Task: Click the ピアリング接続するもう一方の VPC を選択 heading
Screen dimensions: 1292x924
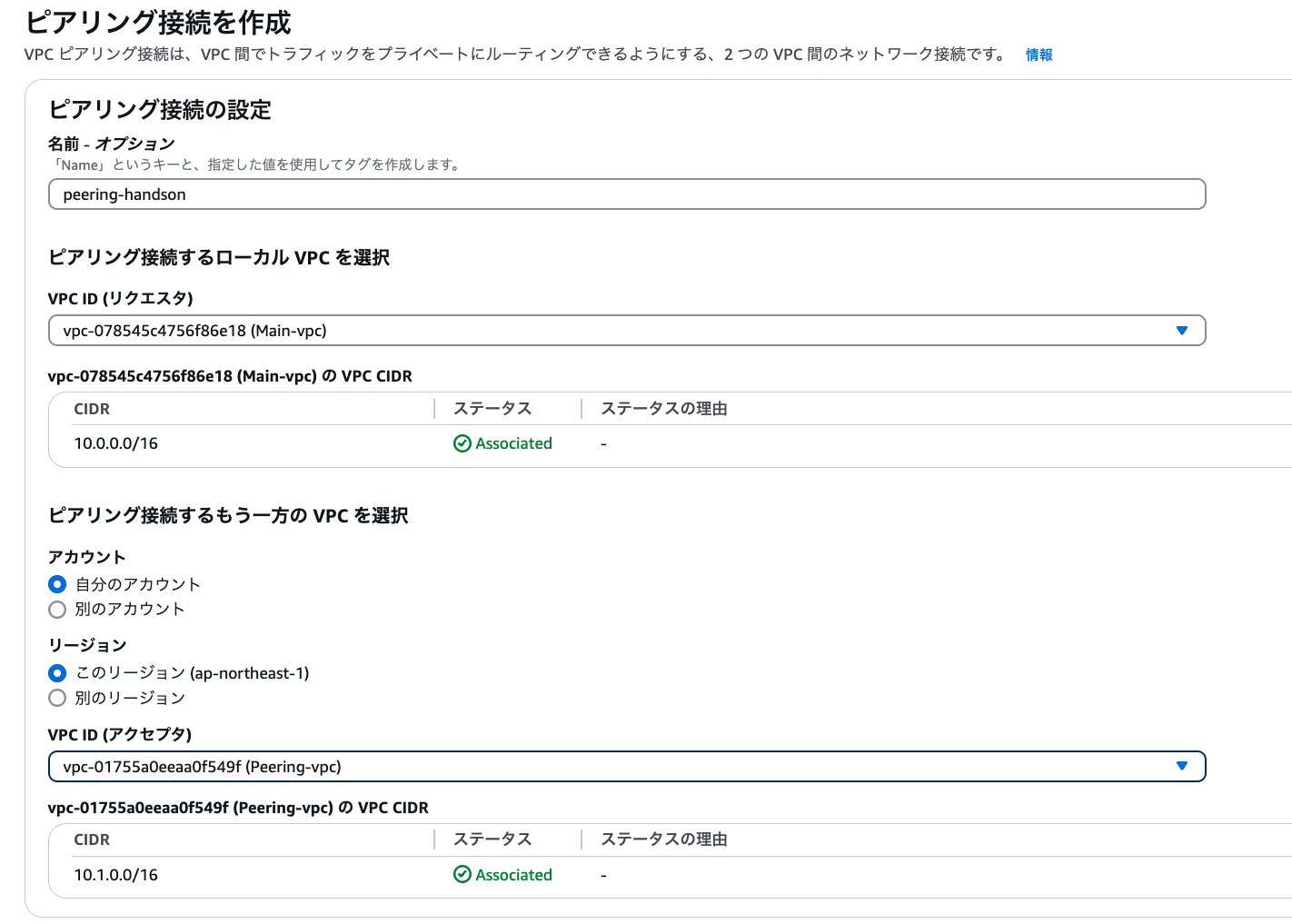Action: (228, 515)
